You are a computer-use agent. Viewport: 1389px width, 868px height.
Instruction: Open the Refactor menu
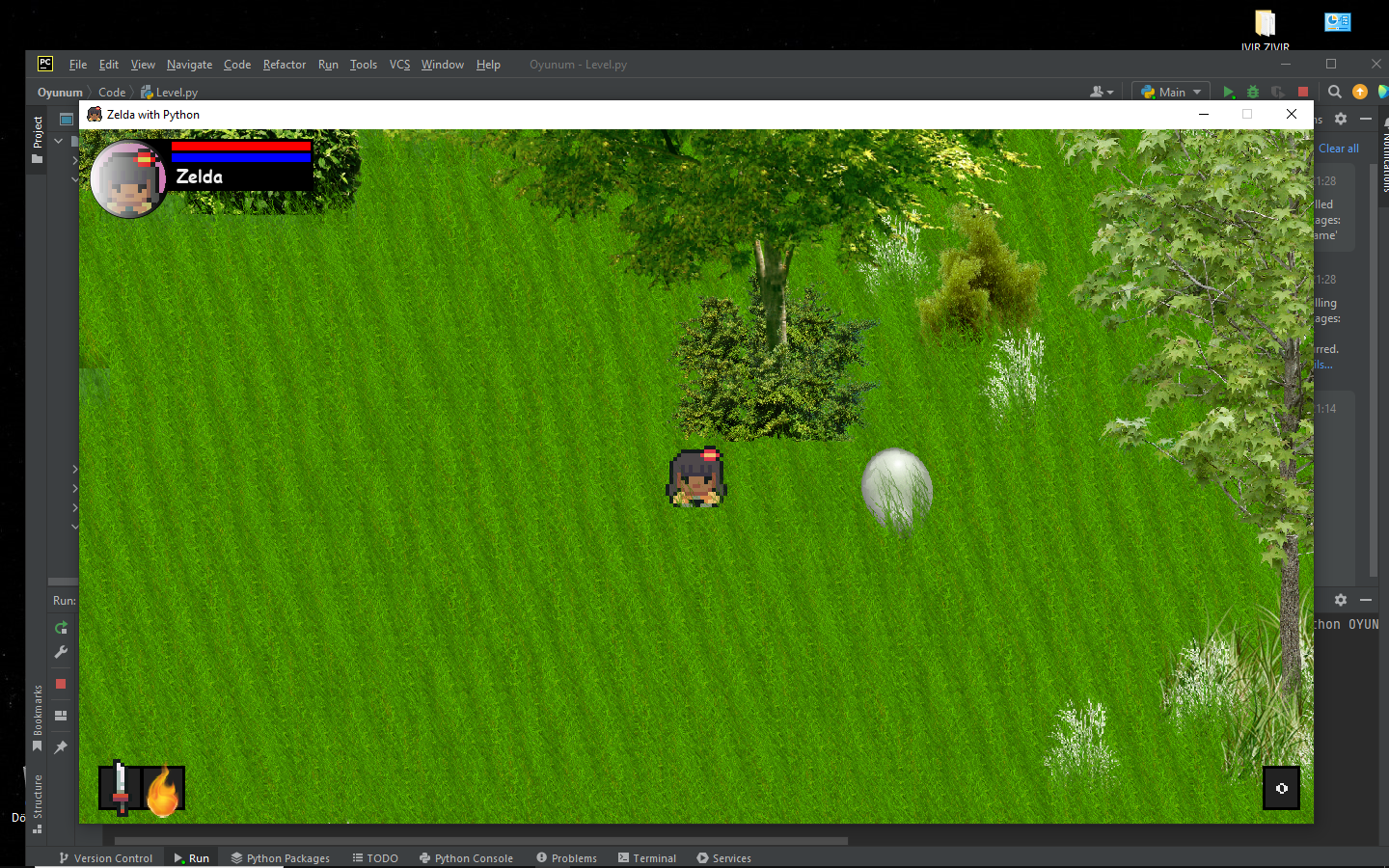[x=285, y=65]
